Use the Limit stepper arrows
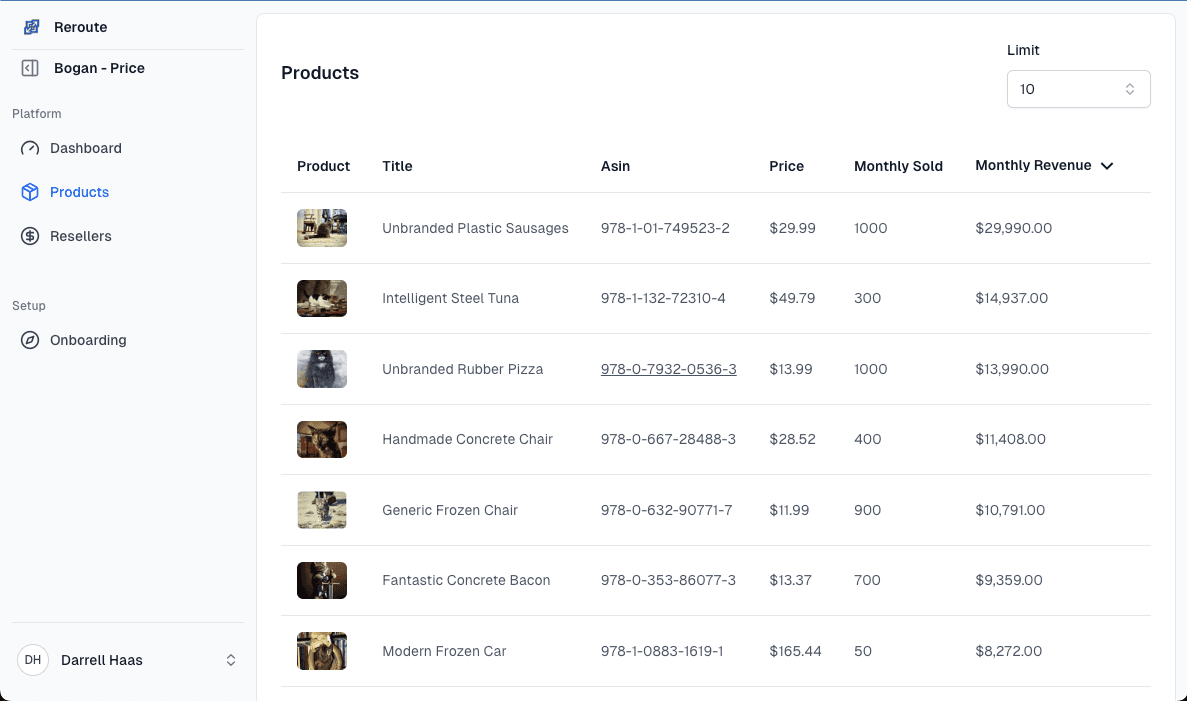The image size is (1187, 701). click(x=1131, y=89)
